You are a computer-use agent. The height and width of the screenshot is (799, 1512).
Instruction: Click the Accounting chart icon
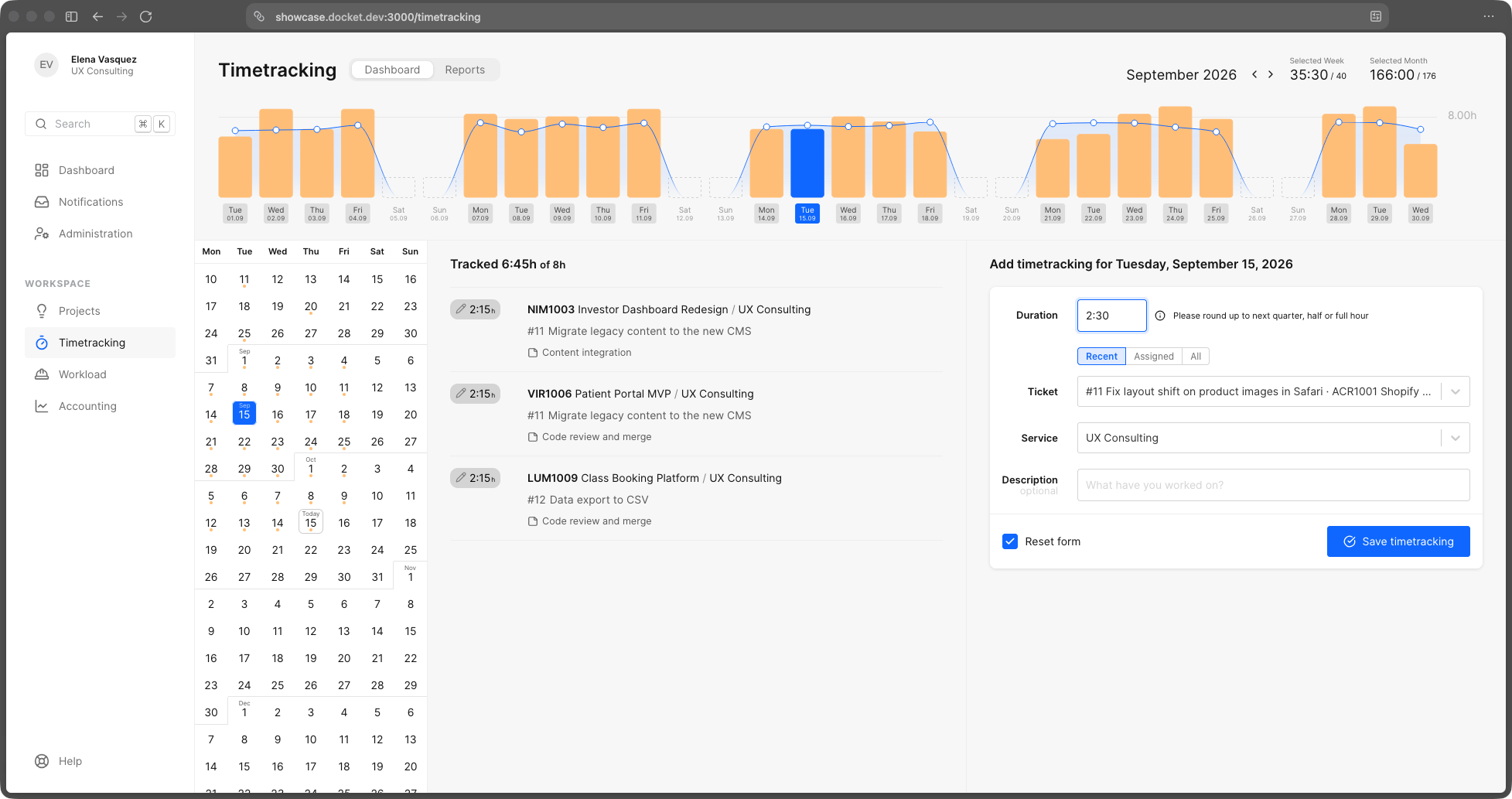click(x=42, y=406)
